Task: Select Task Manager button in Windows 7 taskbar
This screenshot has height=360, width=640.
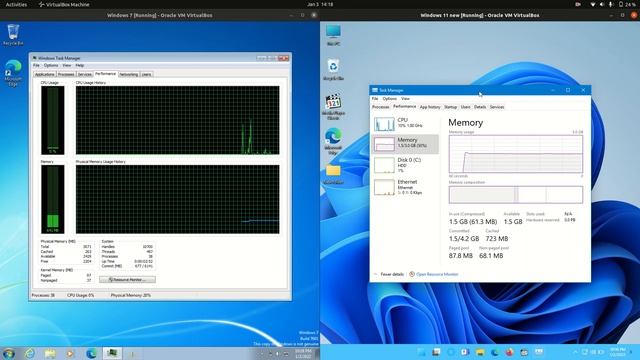Action: click(x=112, y=353)
